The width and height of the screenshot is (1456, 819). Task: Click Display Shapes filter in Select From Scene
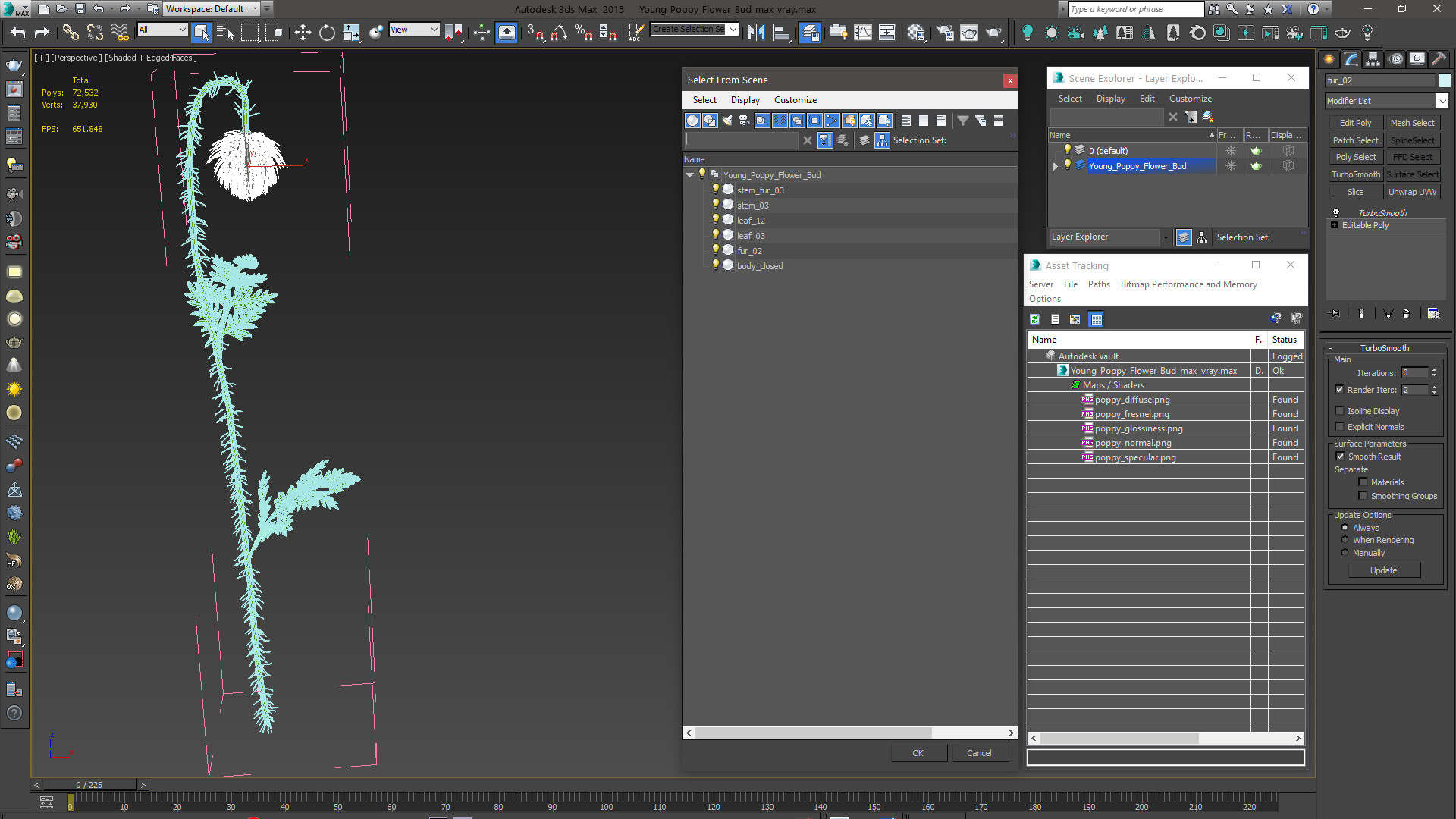pos(710,121)
